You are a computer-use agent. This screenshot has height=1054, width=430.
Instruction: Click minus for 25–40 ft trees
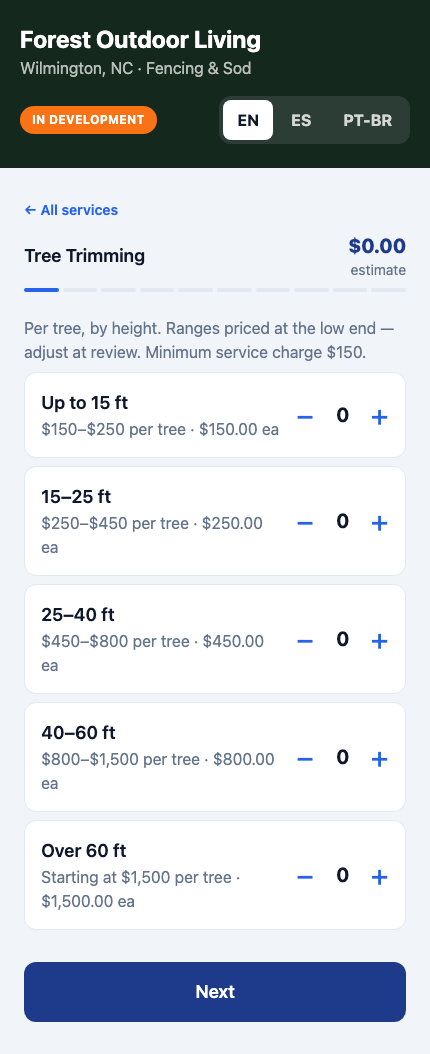tap(305, 641)
